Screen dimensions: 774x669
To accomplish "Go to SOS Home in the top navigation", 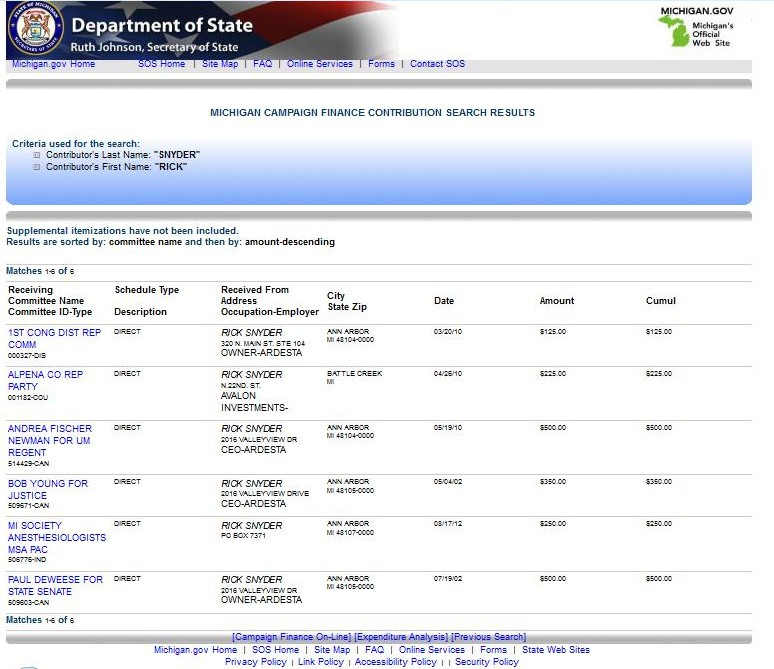I will point(161,64).
